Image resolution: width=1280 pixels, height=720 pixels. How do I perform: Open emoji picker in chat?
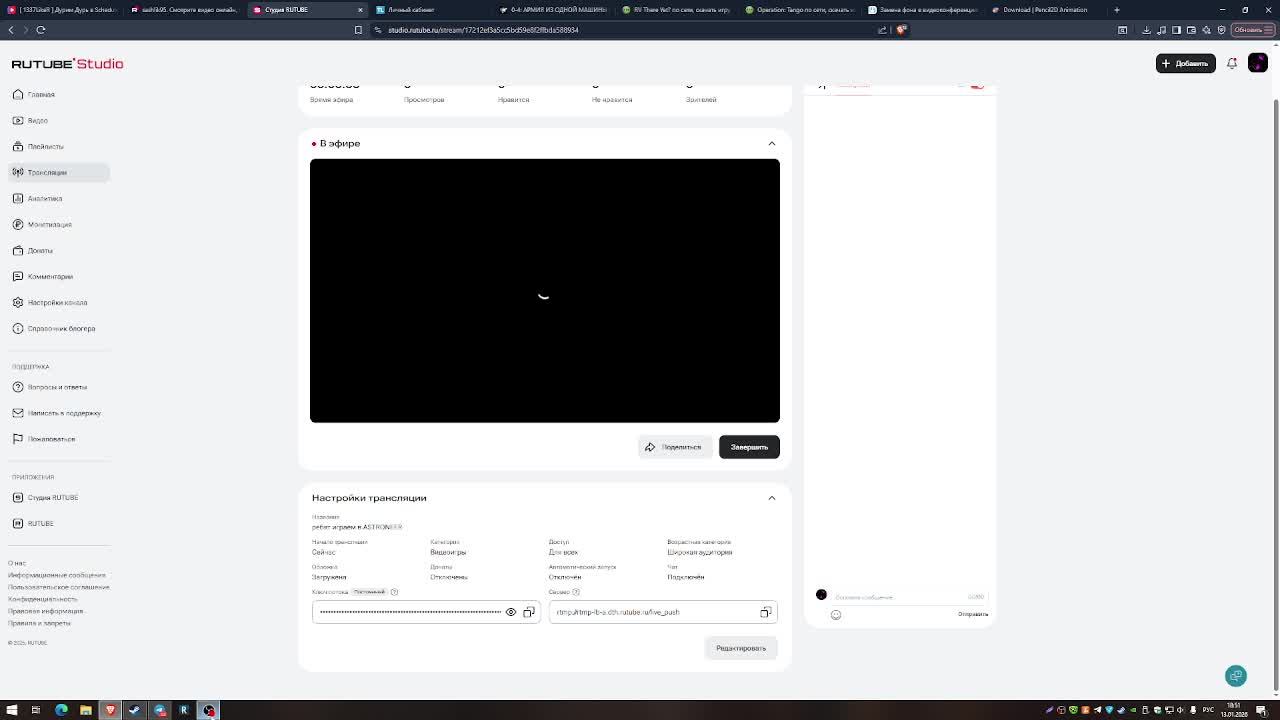[836, 615]
